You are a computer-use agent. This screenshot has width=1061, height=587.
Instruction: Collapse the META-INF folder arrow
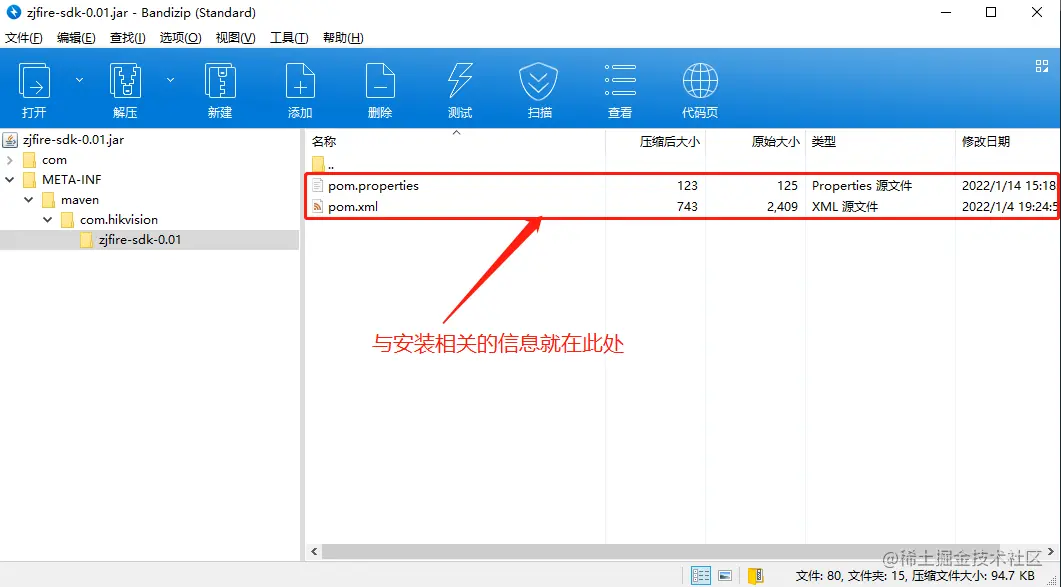click(10, 180)
